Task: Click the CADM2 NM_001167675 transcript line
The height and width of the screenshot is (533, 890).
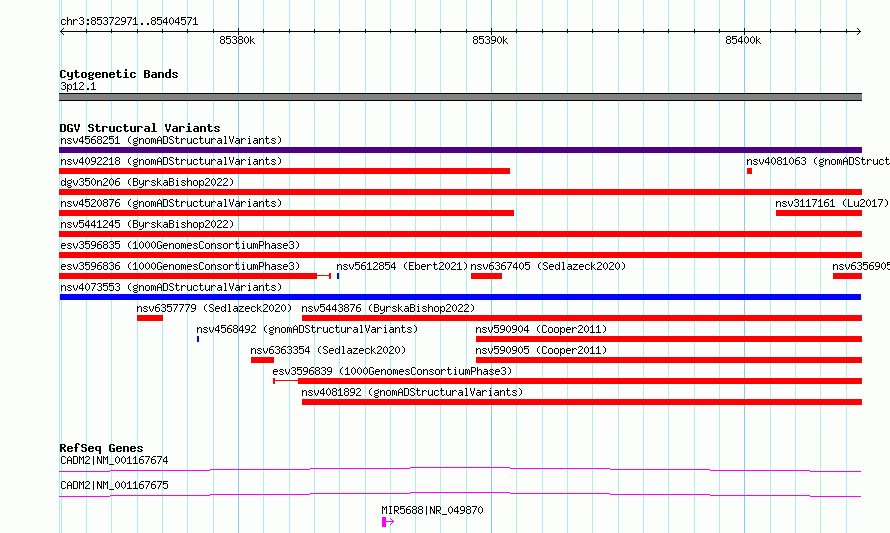Action: tap(460, 495)
